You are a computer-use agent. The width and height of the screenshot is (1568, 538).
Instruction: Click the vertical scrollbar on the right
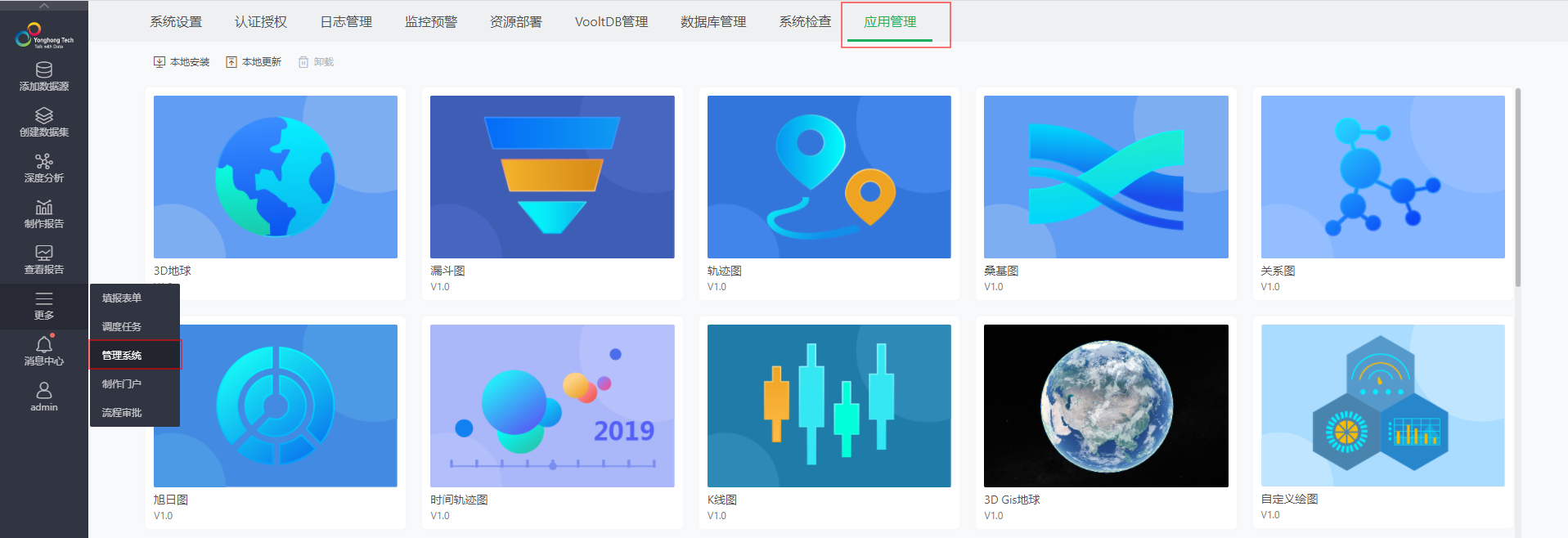1518,188
